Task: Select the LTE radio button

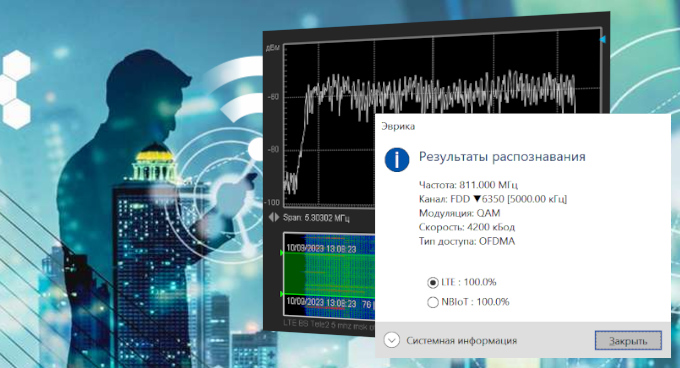Action: click(432, 283)
